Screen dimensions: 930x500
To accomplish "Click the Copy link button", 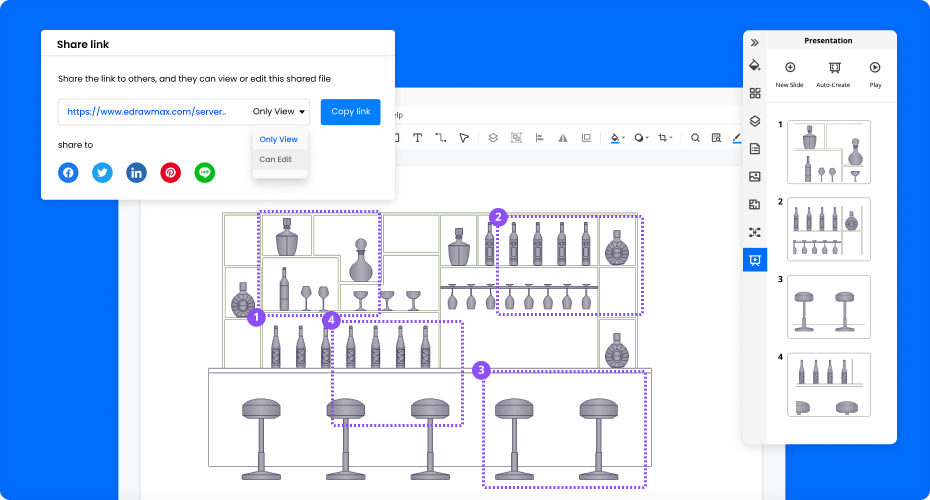I will coord(350,112).
